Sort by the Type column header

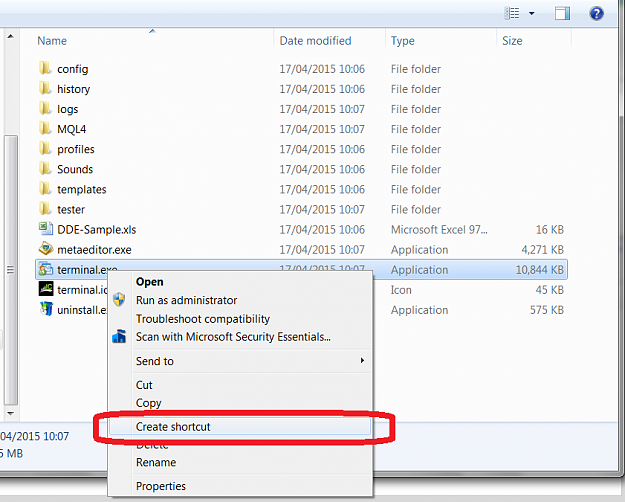pos(403,41)
